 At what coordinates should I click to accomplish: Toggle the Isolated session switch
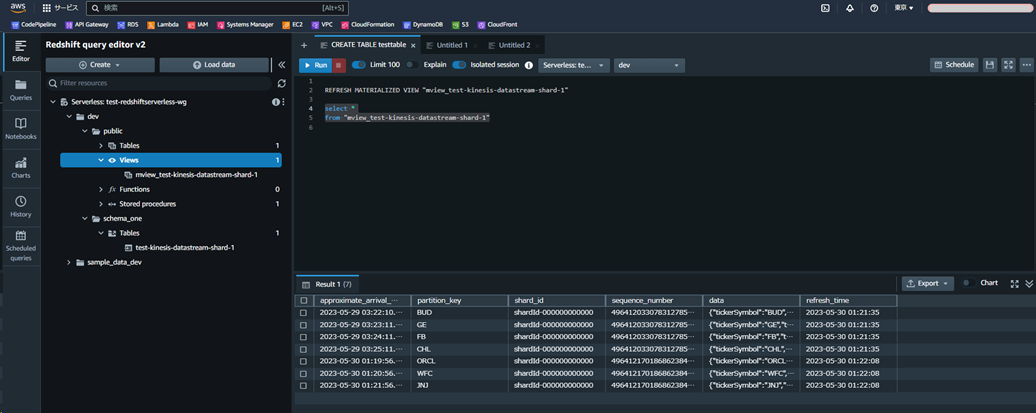point(459,65)
